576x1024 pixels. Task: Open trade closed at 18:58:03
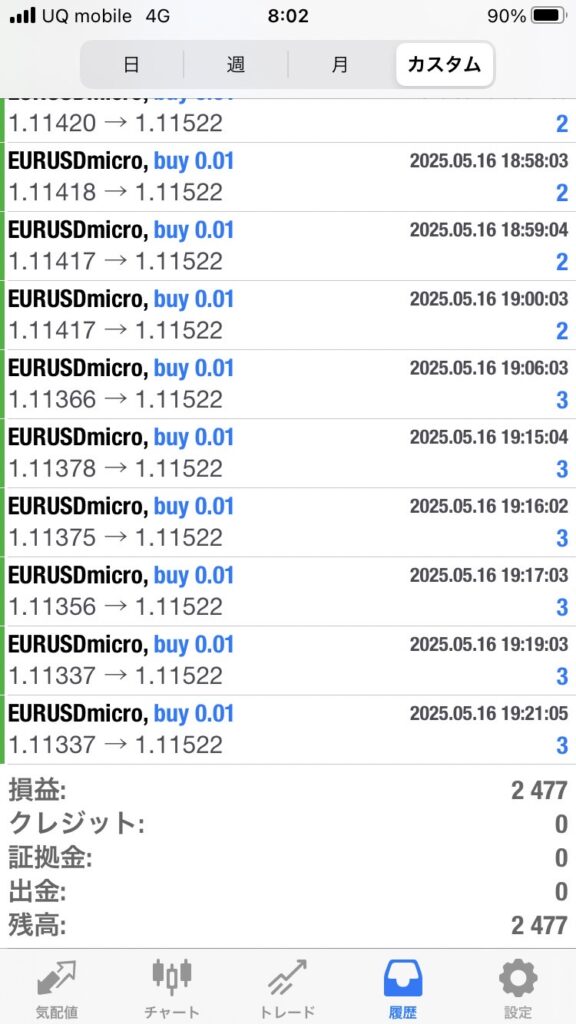click(288, 177)
